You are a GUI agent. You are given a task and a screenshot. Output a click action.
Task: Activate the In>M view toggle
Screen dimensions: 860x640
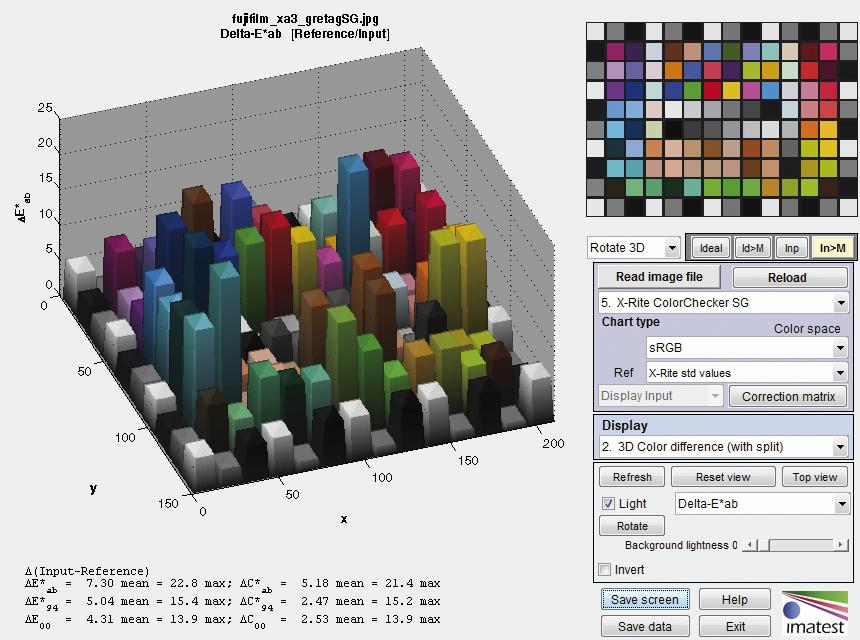(x=831, y=248)
